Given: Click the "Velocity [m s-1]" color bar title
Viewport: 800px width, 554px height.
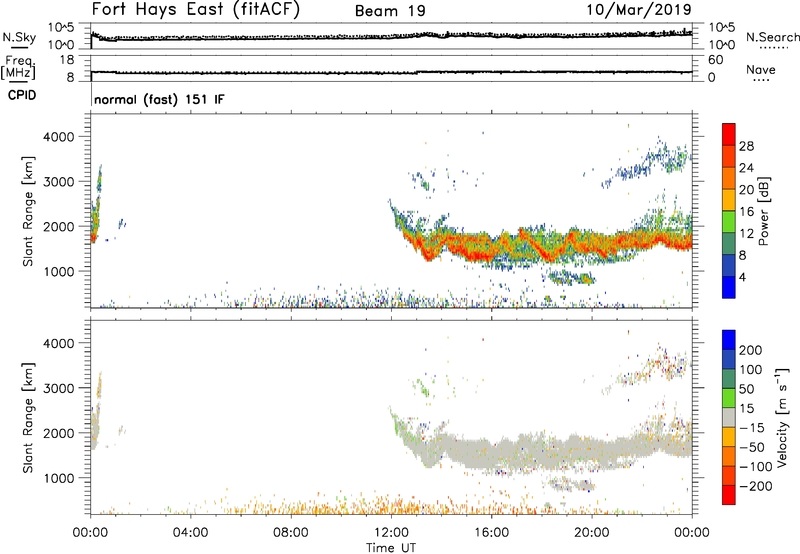Looking at the screenshot, I should tap(781, 417).
